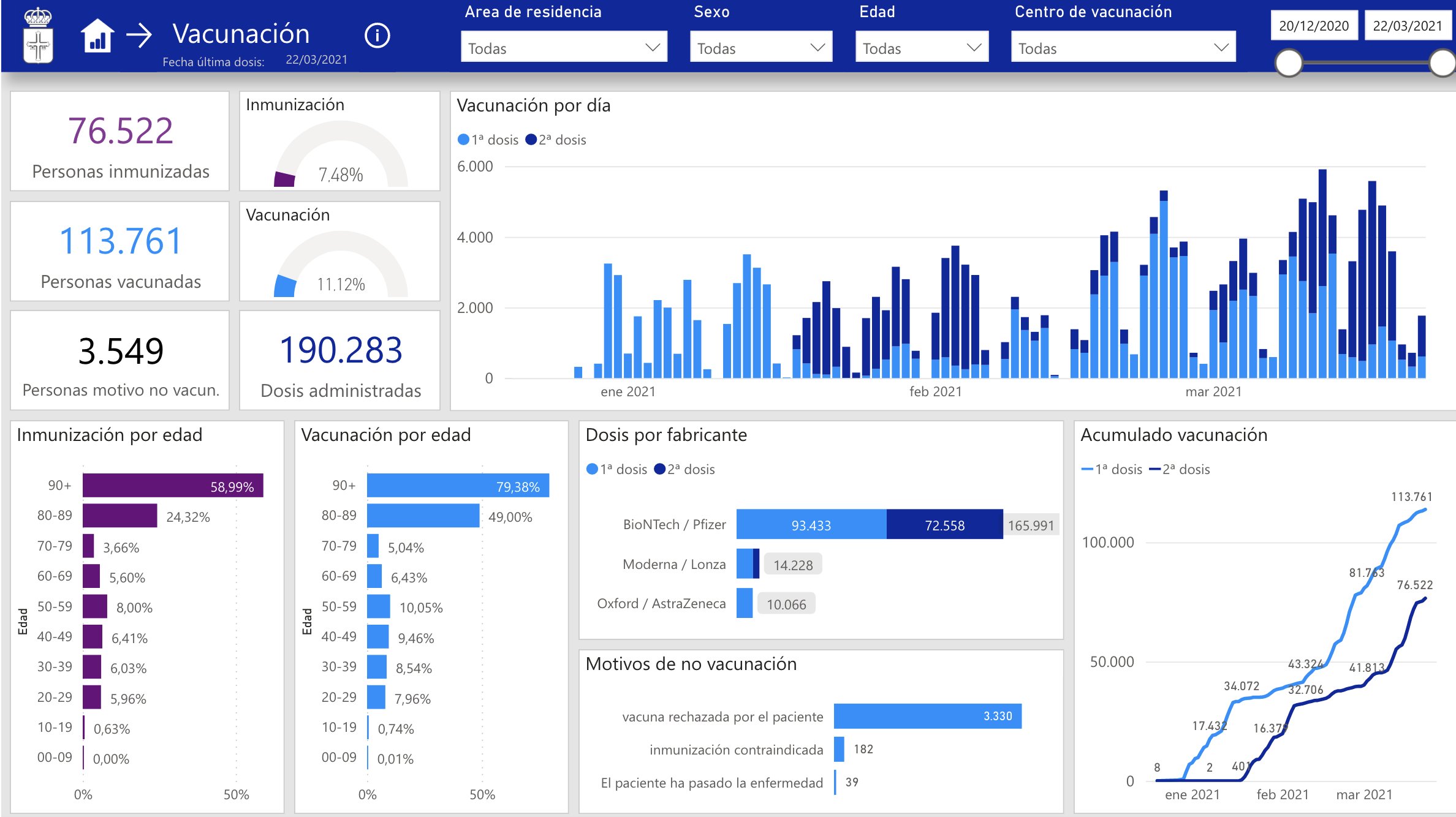Click the end date field 22/03/2021
Screen dimensions: 1456x817
point(1408,26)
